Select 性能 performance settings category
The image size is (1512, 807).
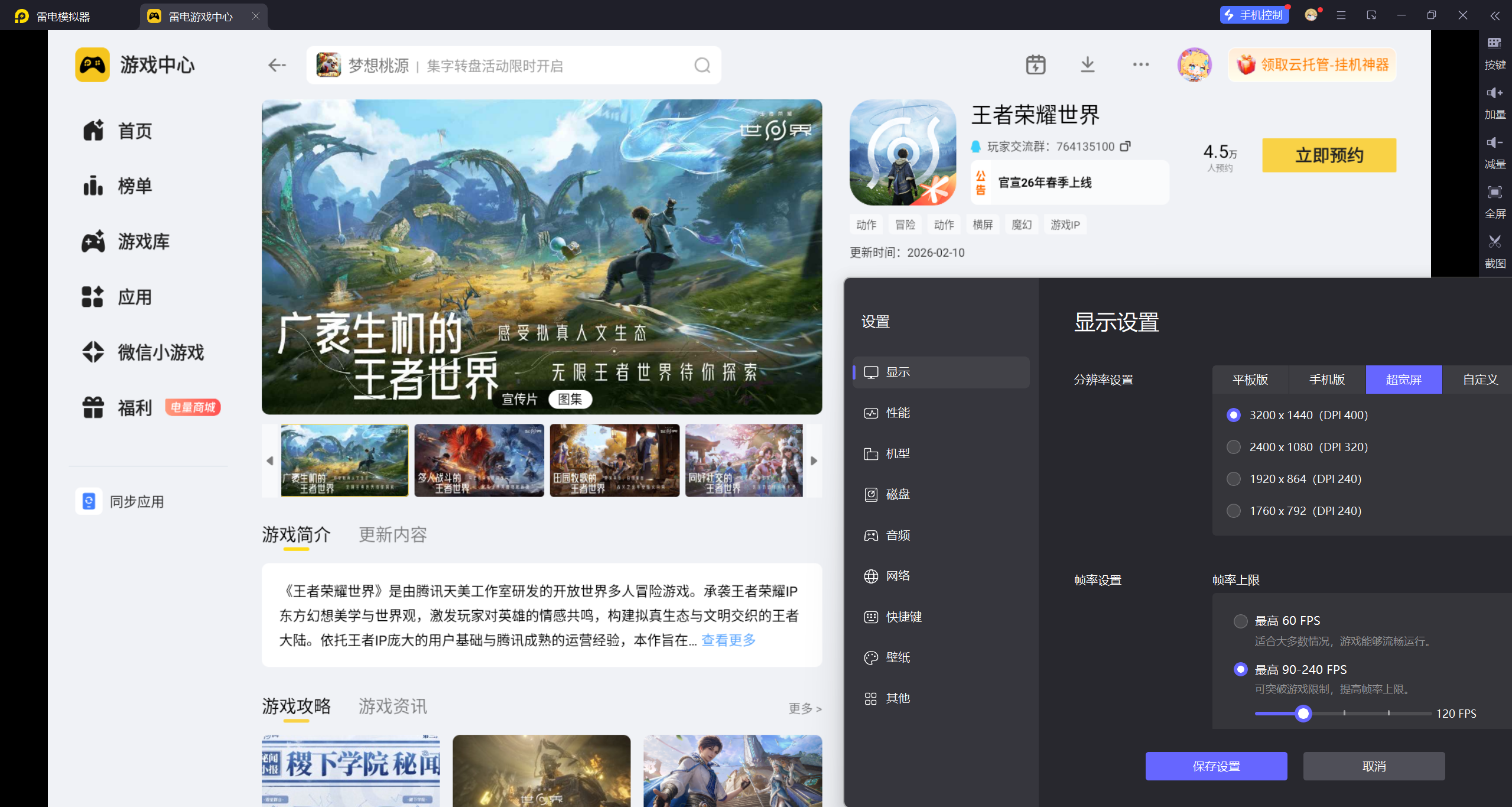pyautogui.click(x=941, y=413)
